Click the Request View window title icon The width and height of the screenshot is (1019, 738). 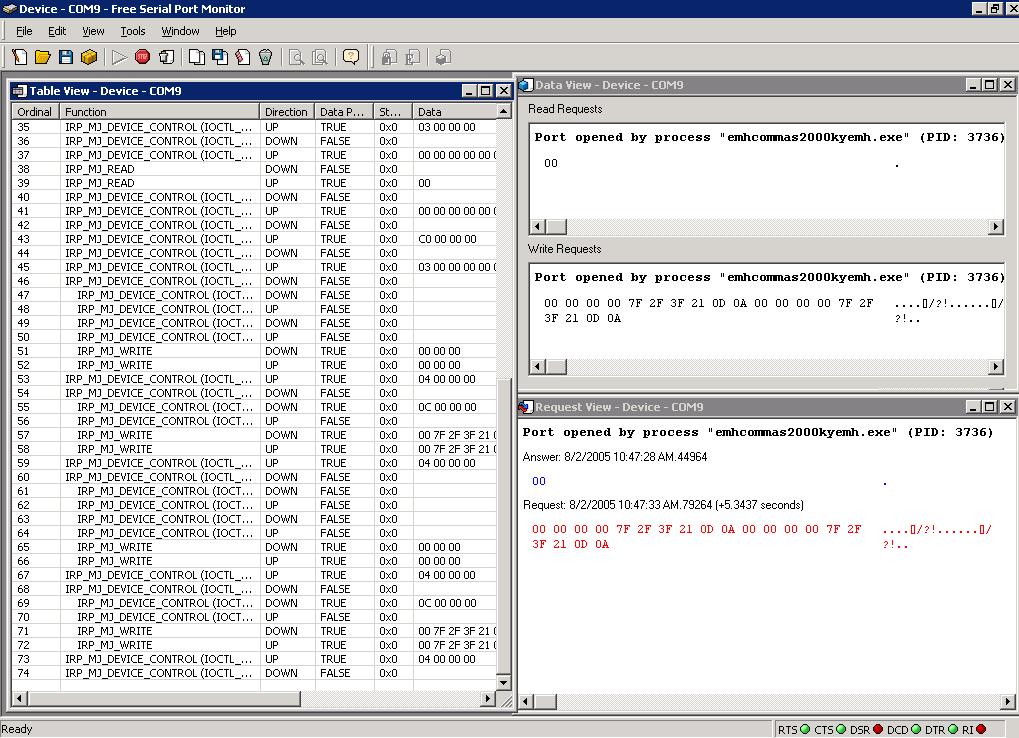[525, 407]
